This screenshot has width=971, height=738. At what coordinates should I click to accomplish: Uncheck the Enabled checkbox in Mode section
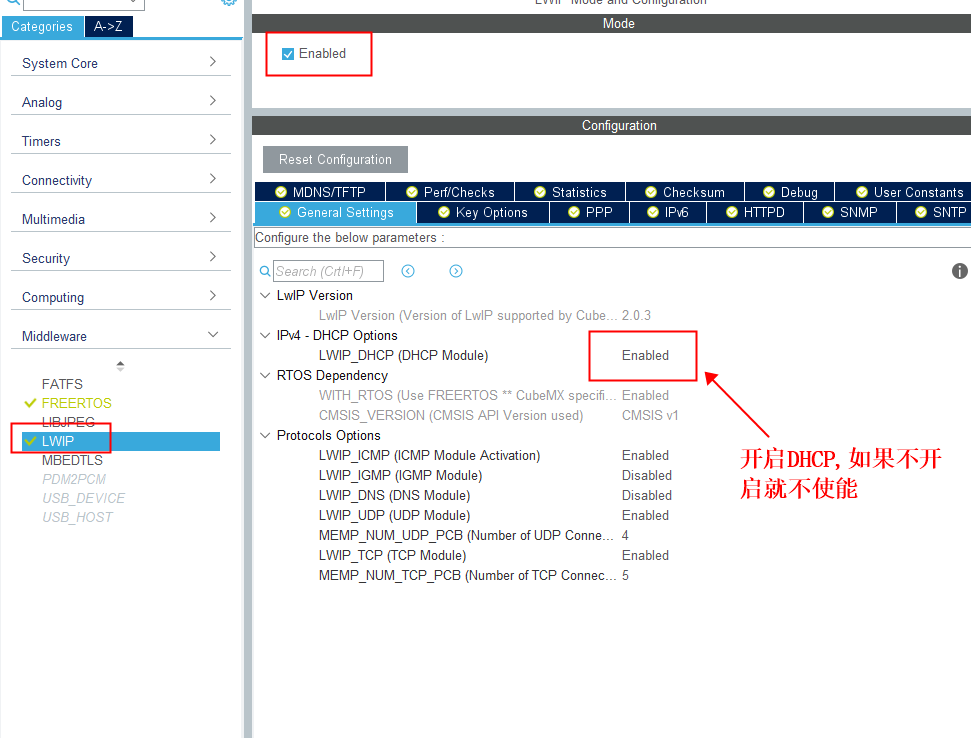tap(287, 53)
